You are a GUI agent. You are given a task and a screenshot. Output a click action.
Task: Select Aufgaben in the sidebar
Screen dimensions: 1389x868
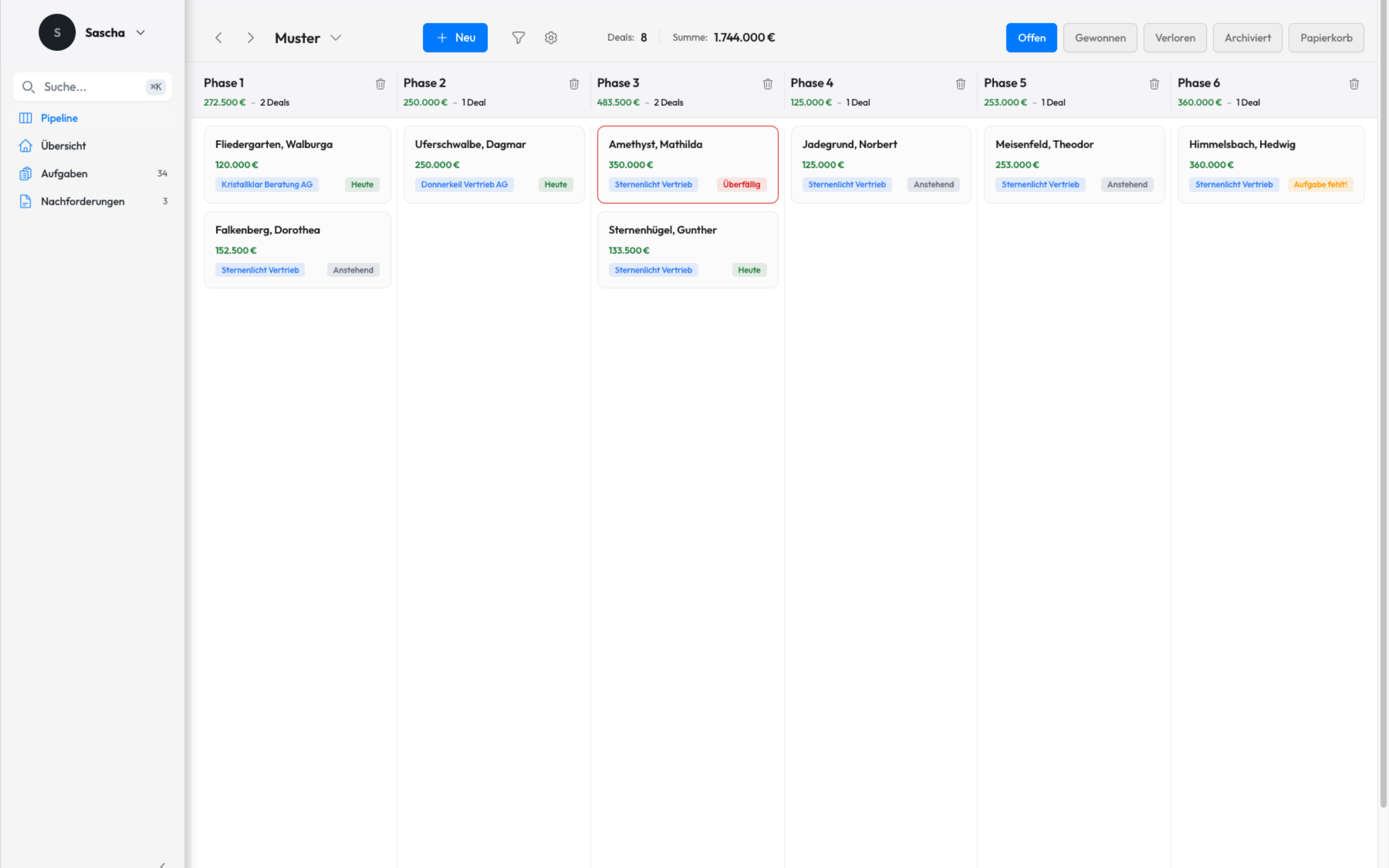[64, 174]
